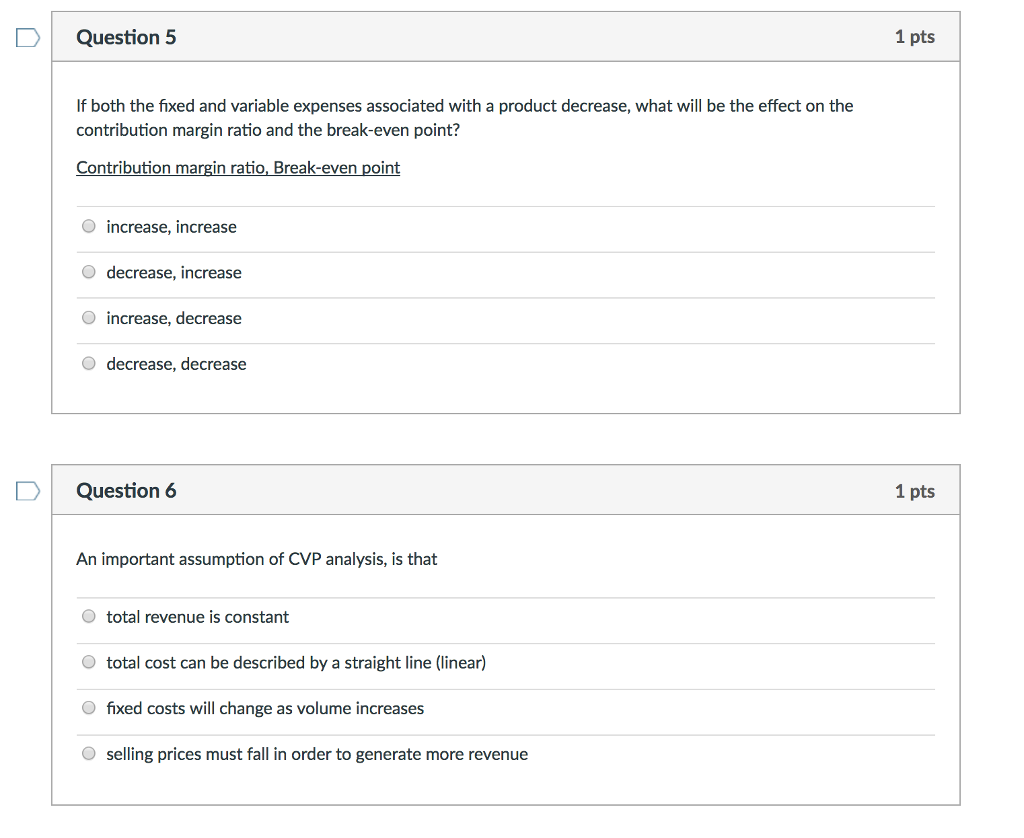Viewport: 1024px width, 838px height.
Task: Choose 'total revenue is constant' for Question 6
Action: point(88,616)
